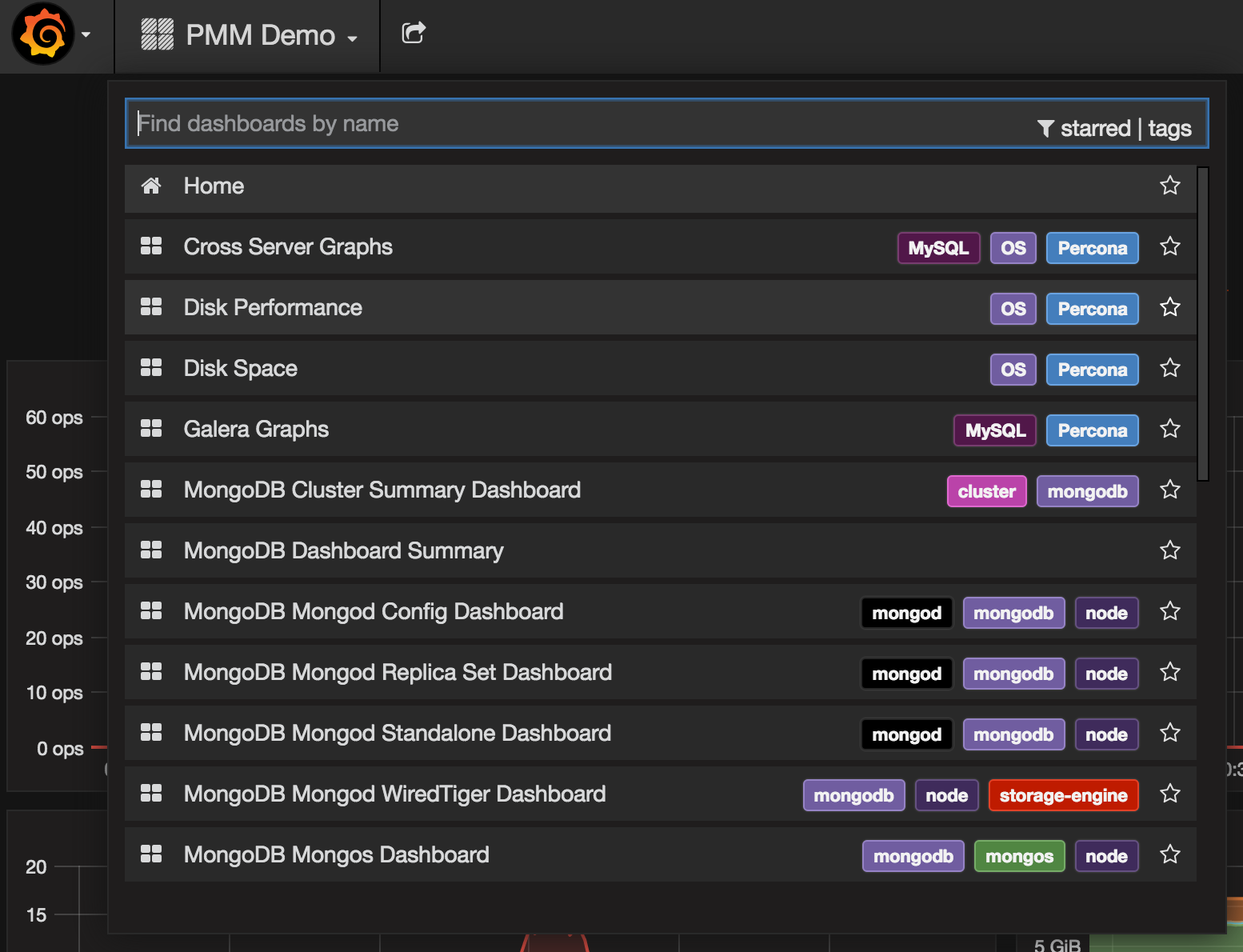This screenshot has height=952, width=1243.
Task: Star the Galera Graphs dashboard
Action: [x=1169, y=429]
